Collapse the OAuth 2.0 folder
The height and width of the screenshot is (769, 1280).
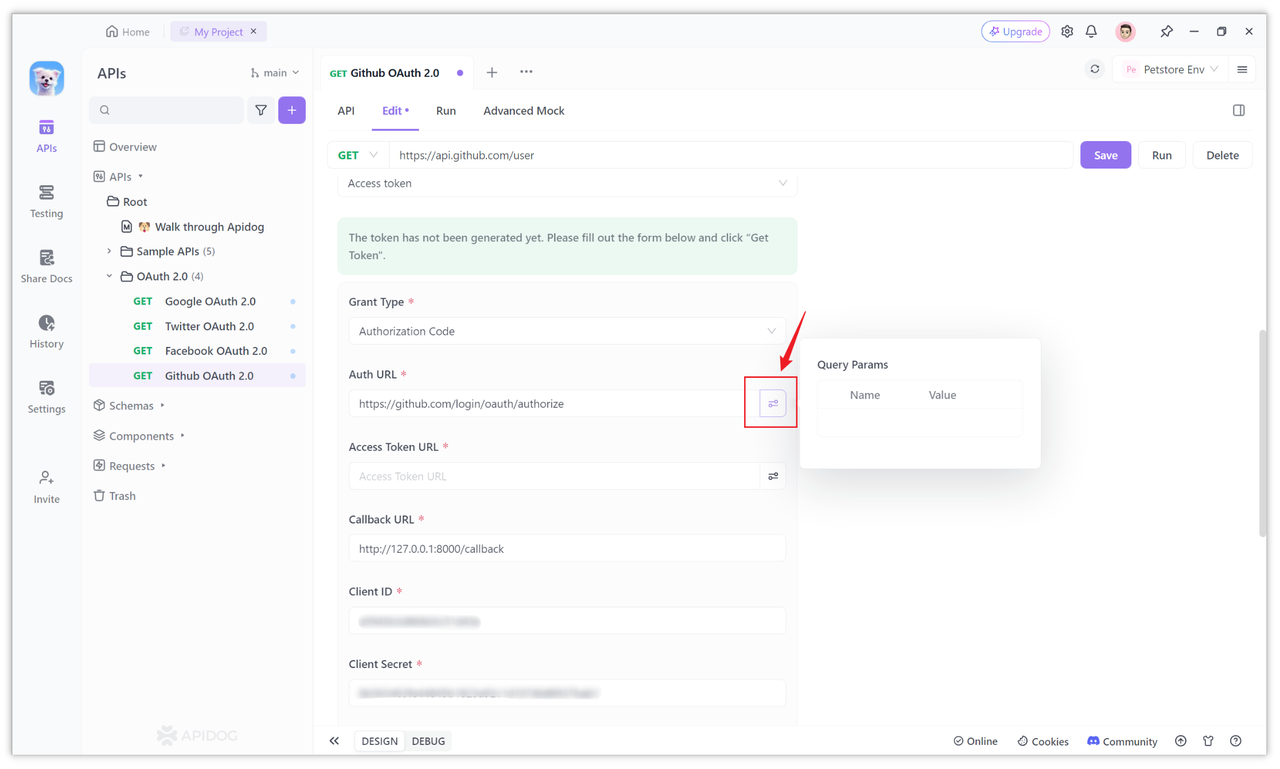(109, 276)
